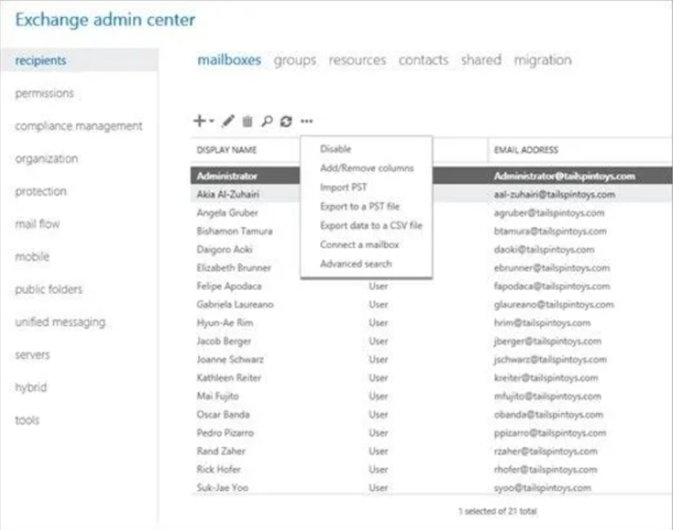Choose Disable from the more menu
Screen dimensions: 673x530
pyautogui.click(x=335, y=149)
